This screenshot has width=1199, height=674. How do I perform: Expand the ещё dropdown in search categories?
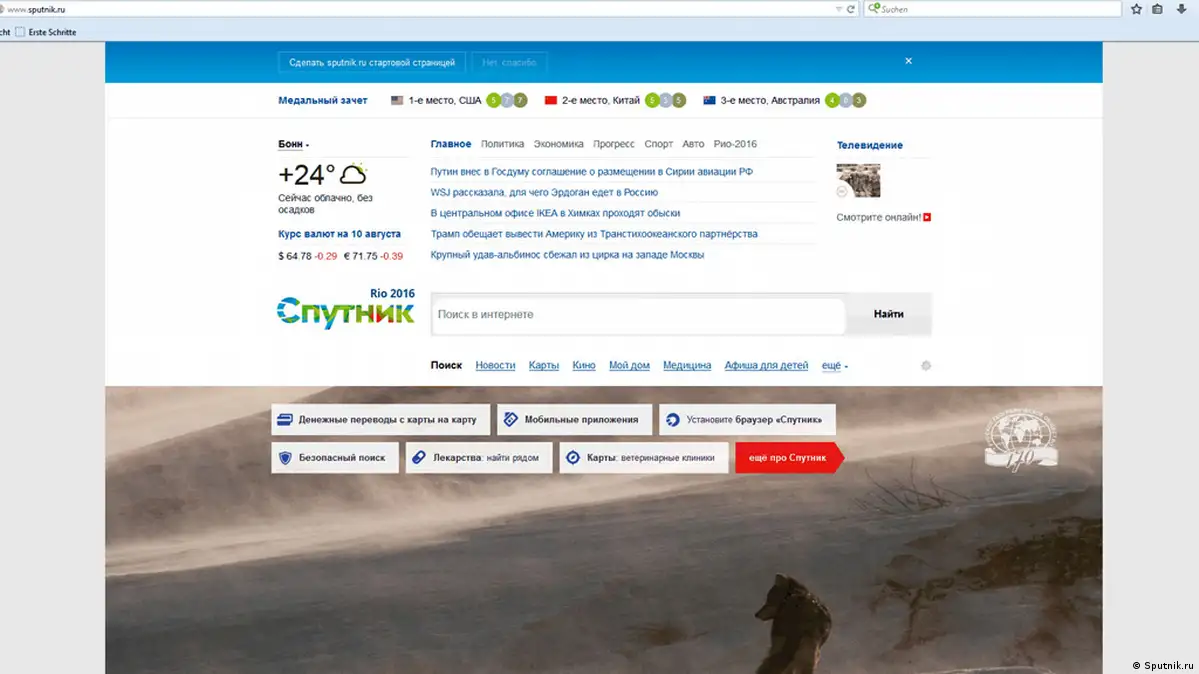pyautogui.click(x=834, y=366)
